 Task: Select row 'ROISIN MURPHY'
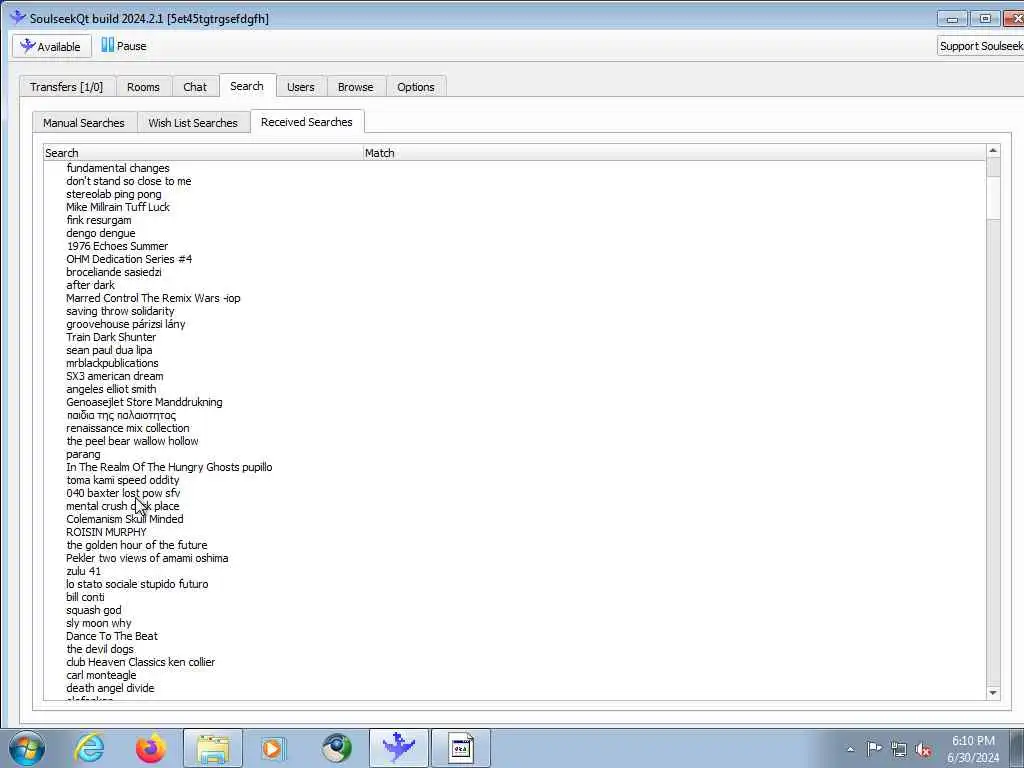[514, 532]
